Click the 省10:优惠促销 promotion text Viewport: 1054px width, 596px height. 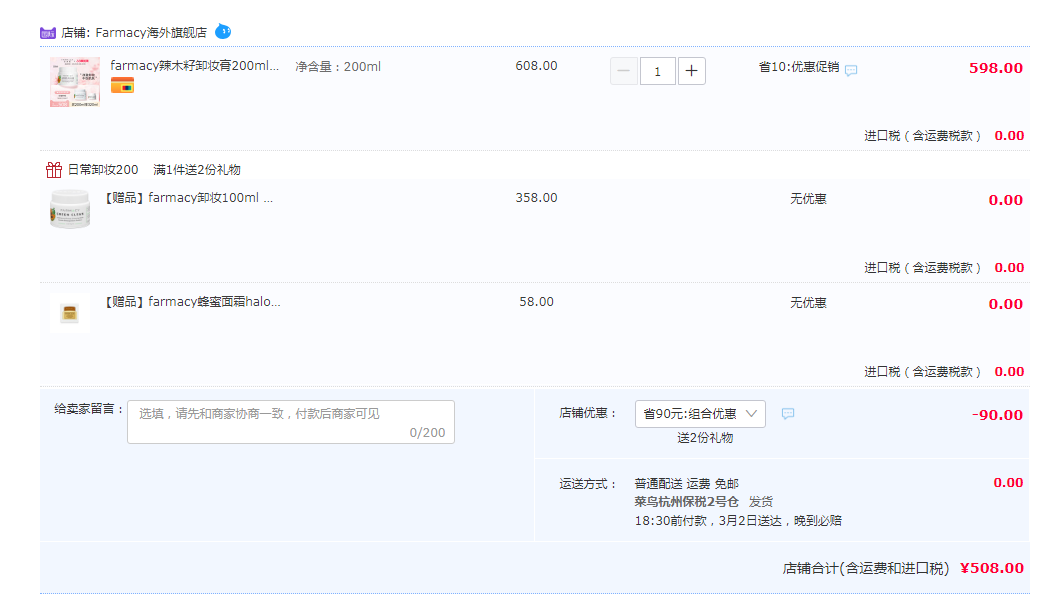[799, 67]
